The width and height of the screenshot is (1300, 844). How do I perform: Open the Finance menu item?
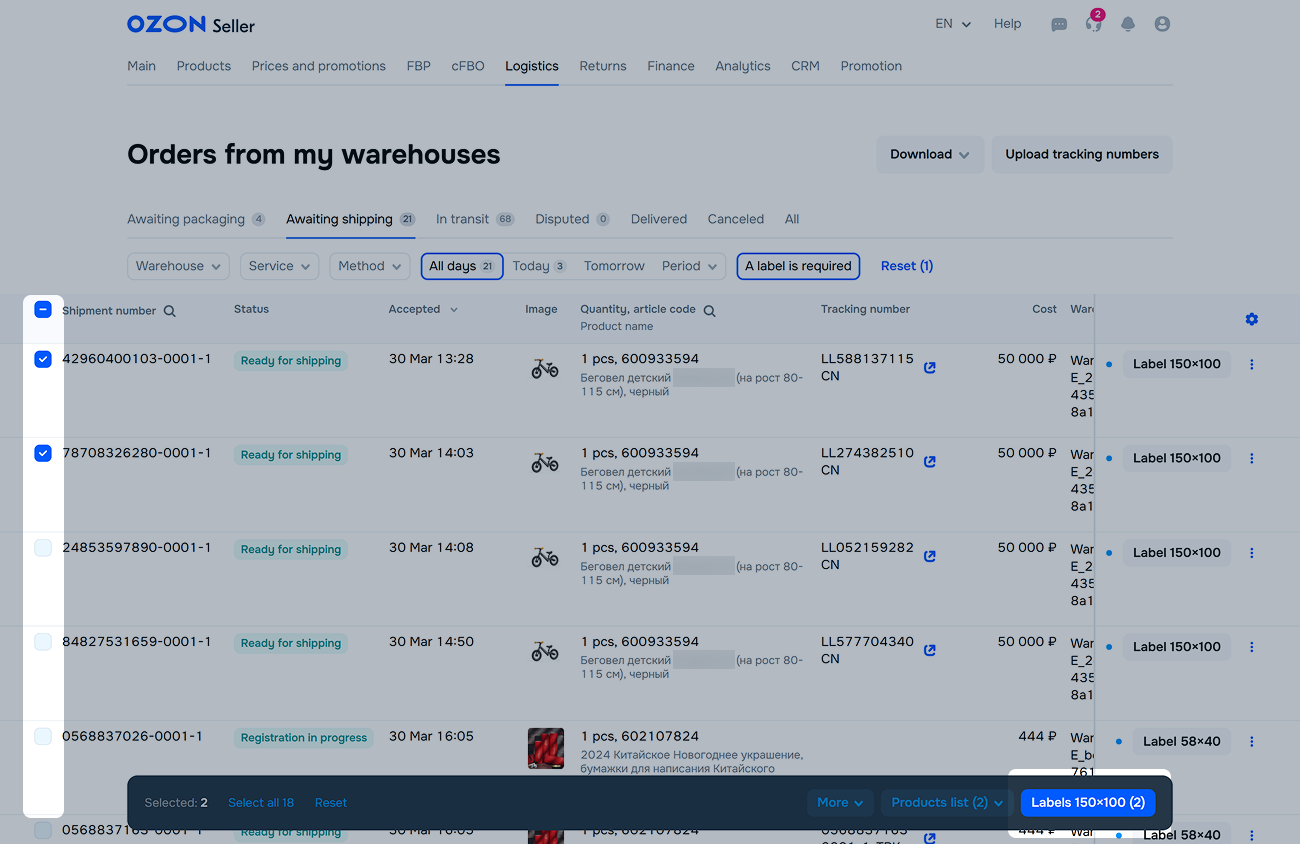(670, 66)
